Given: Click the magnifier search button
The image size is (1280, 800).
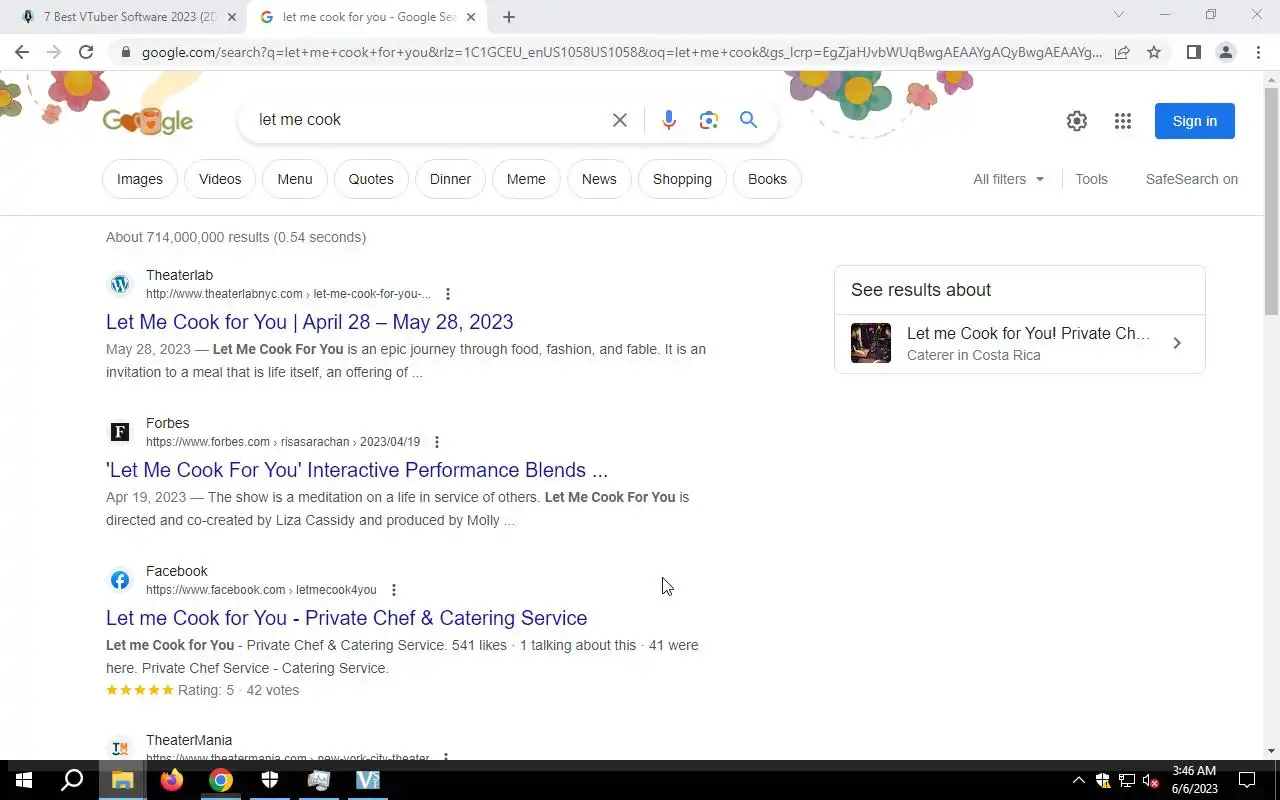Looking at the screenshot, I should (x=748, y=120).
